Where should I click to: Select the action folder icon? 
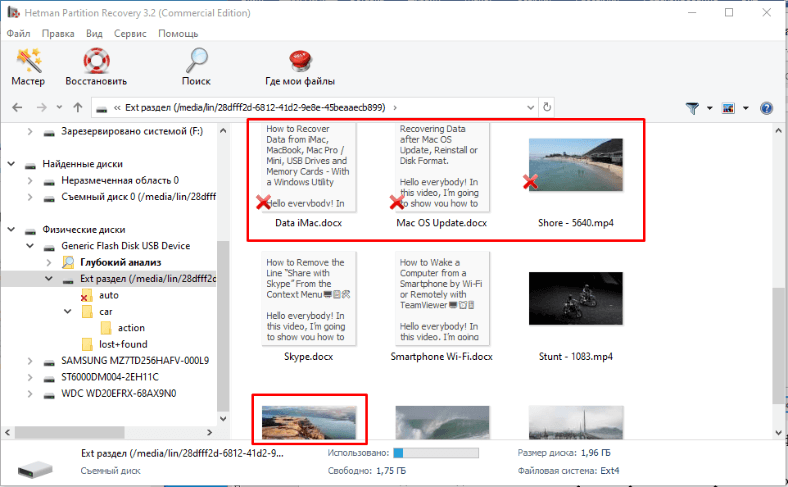106,328
